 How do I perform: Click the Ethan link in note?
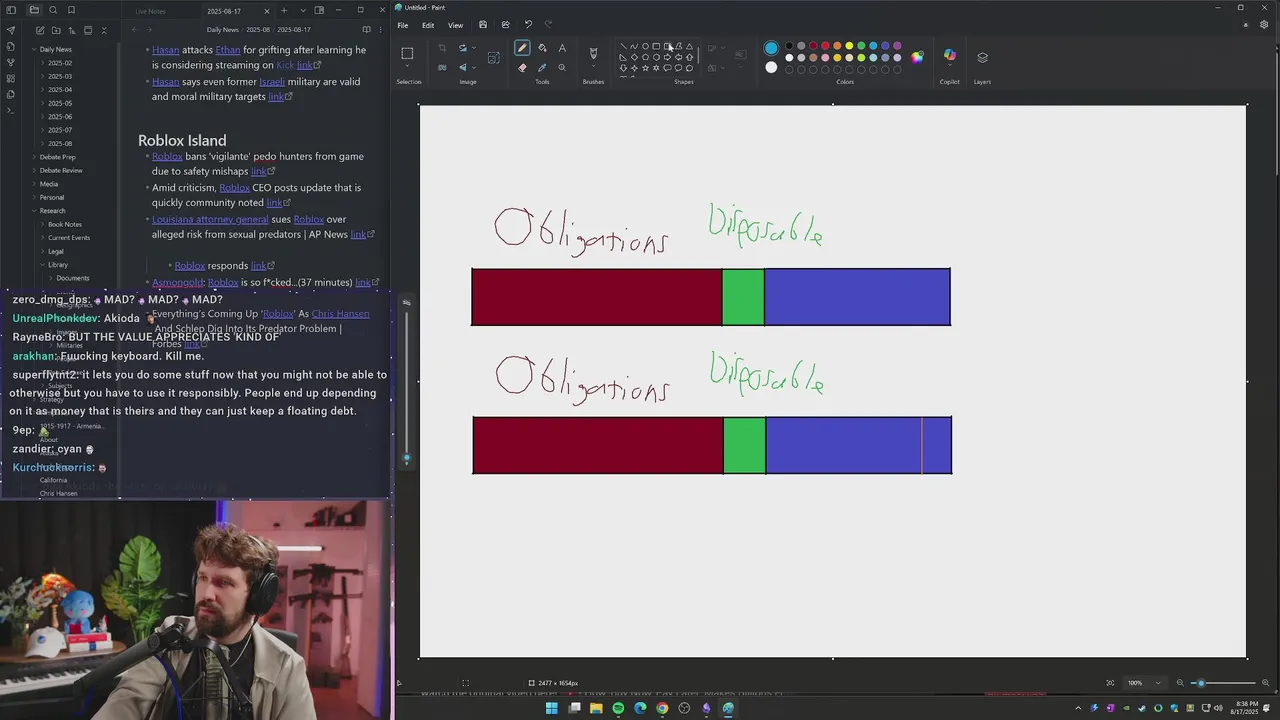(228, 50)
